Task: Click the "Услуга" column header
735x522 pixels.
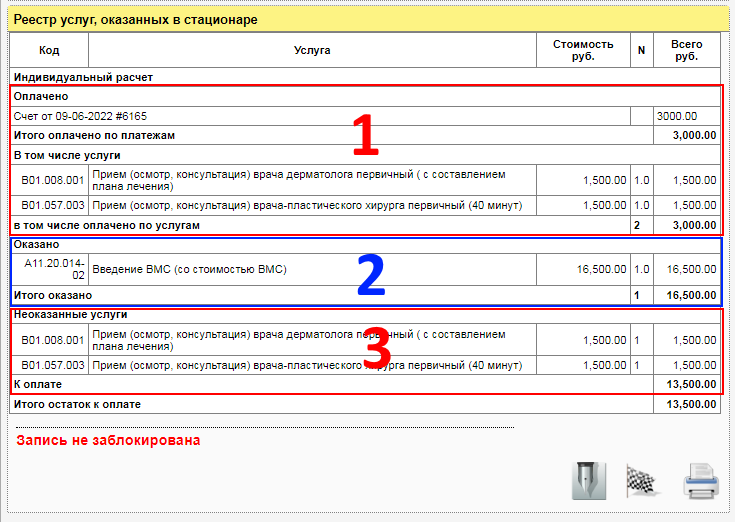Action: (x=312, y=50)
